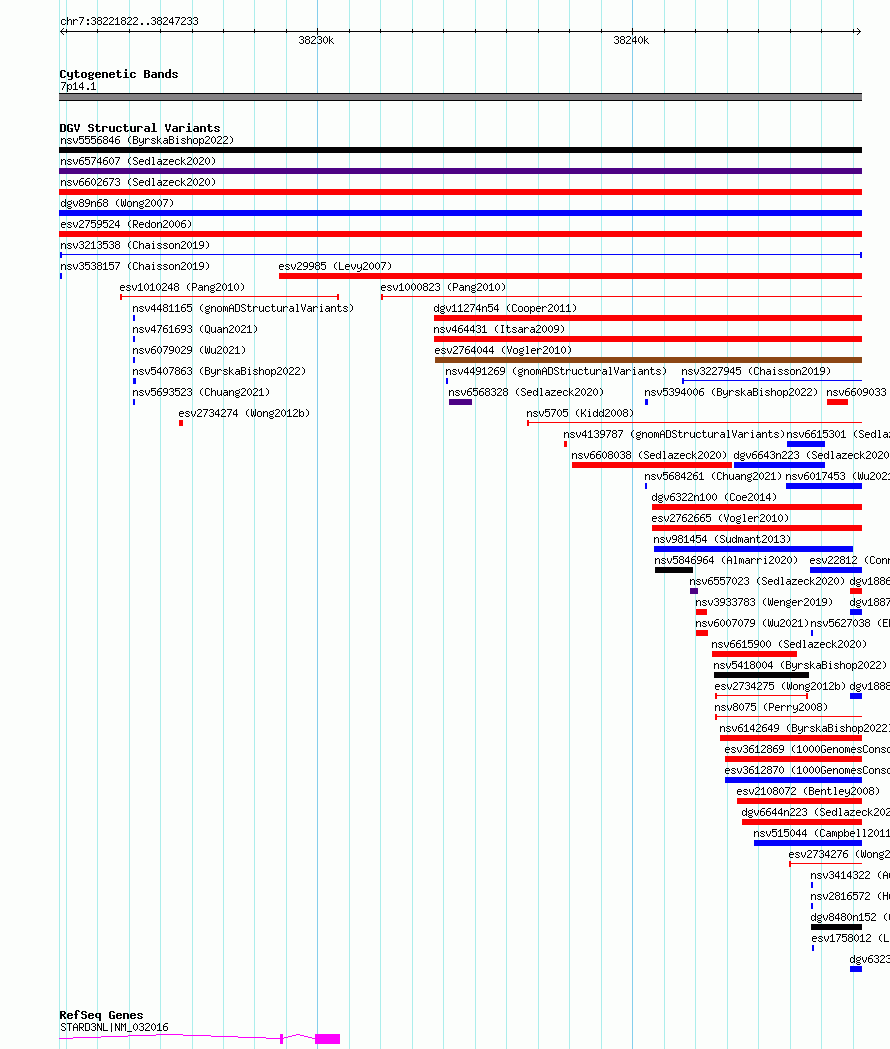Click the blue bar under esv3612870

click(794, 780)
